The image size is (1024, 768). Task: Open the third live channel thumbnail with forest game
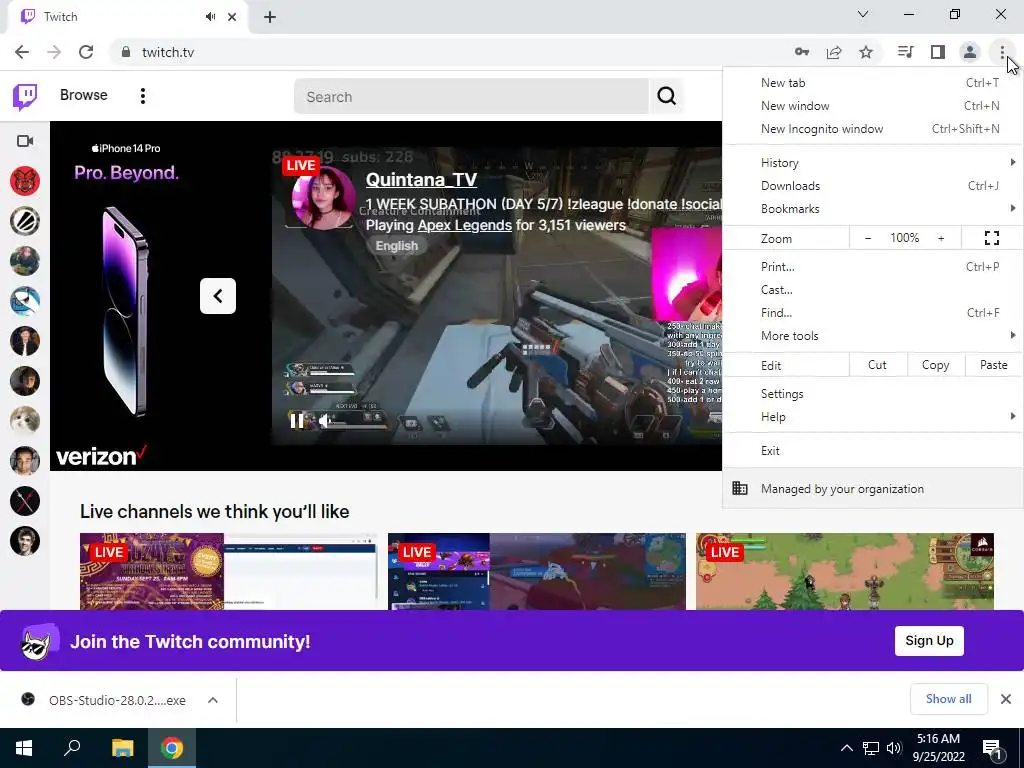point(844,571)
